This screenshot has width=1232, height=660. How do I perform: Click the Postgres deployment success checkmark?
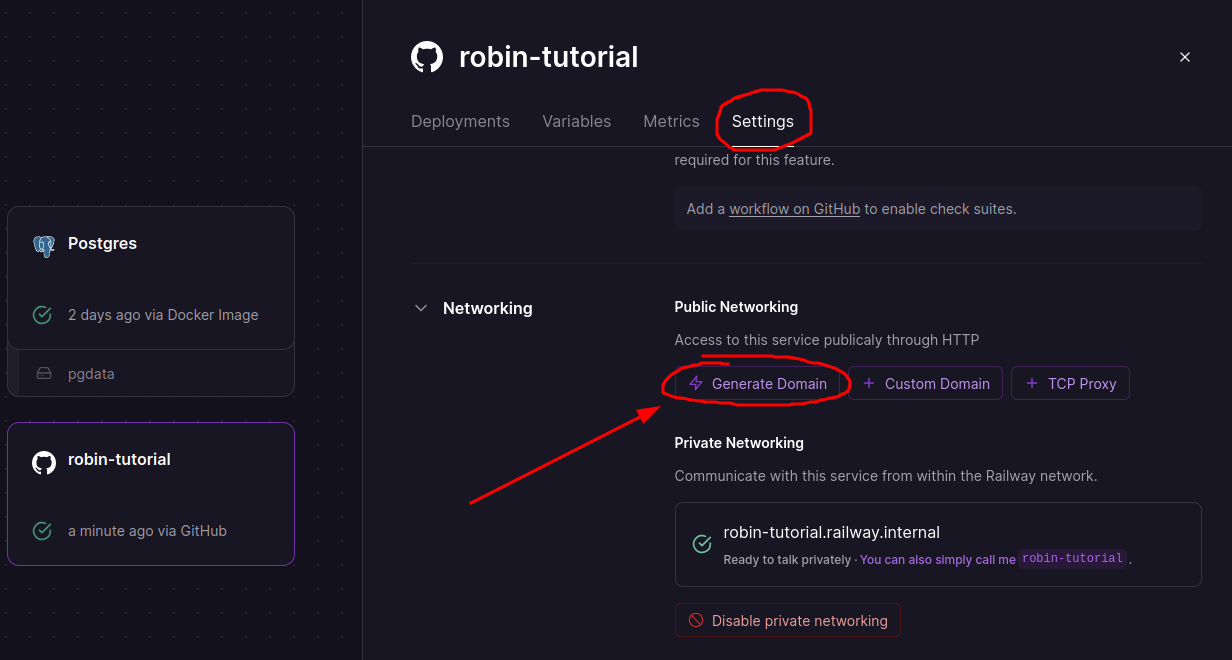[x=42, y=315]
